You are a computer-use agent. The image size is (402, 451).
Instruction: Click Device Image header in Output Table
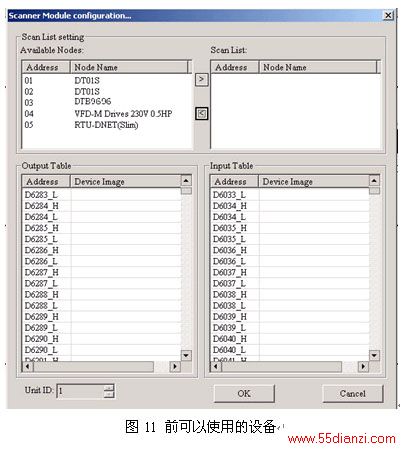125,182
